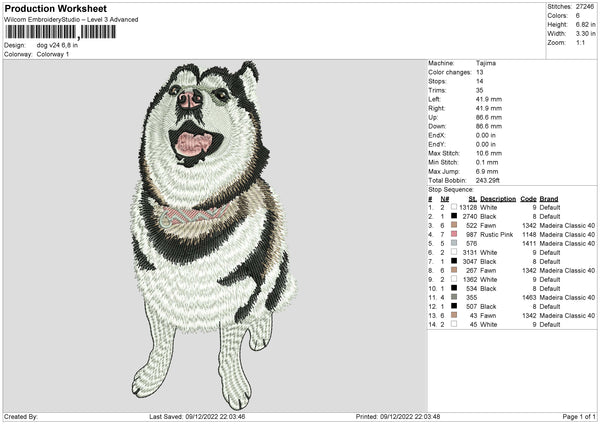
Task: Click 'Black' description in row 10
Action: pos(488,289)
